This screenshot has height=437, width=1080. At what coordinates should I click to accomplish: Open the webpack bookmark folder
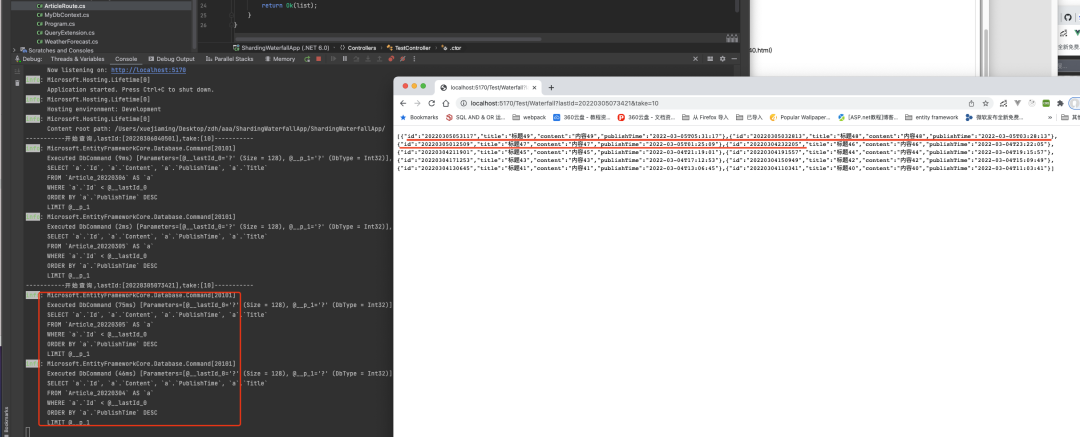point(531,117)
